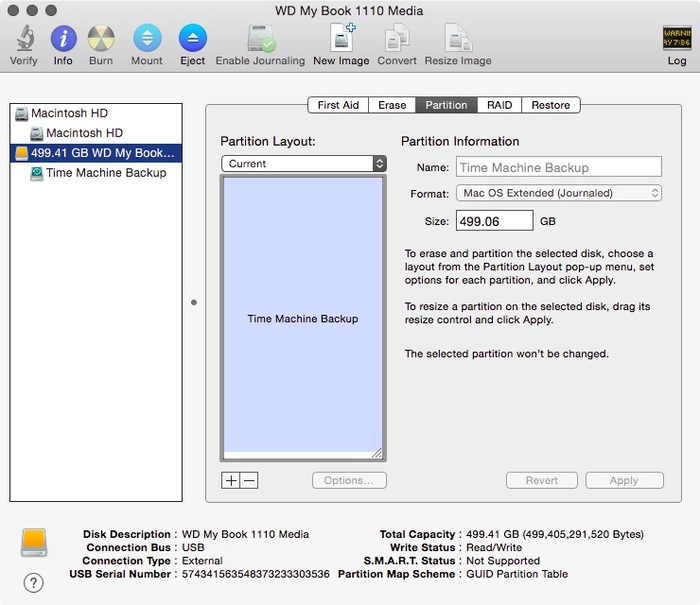Select Time Machine Backup volume in sidebar

pos(96,173)
